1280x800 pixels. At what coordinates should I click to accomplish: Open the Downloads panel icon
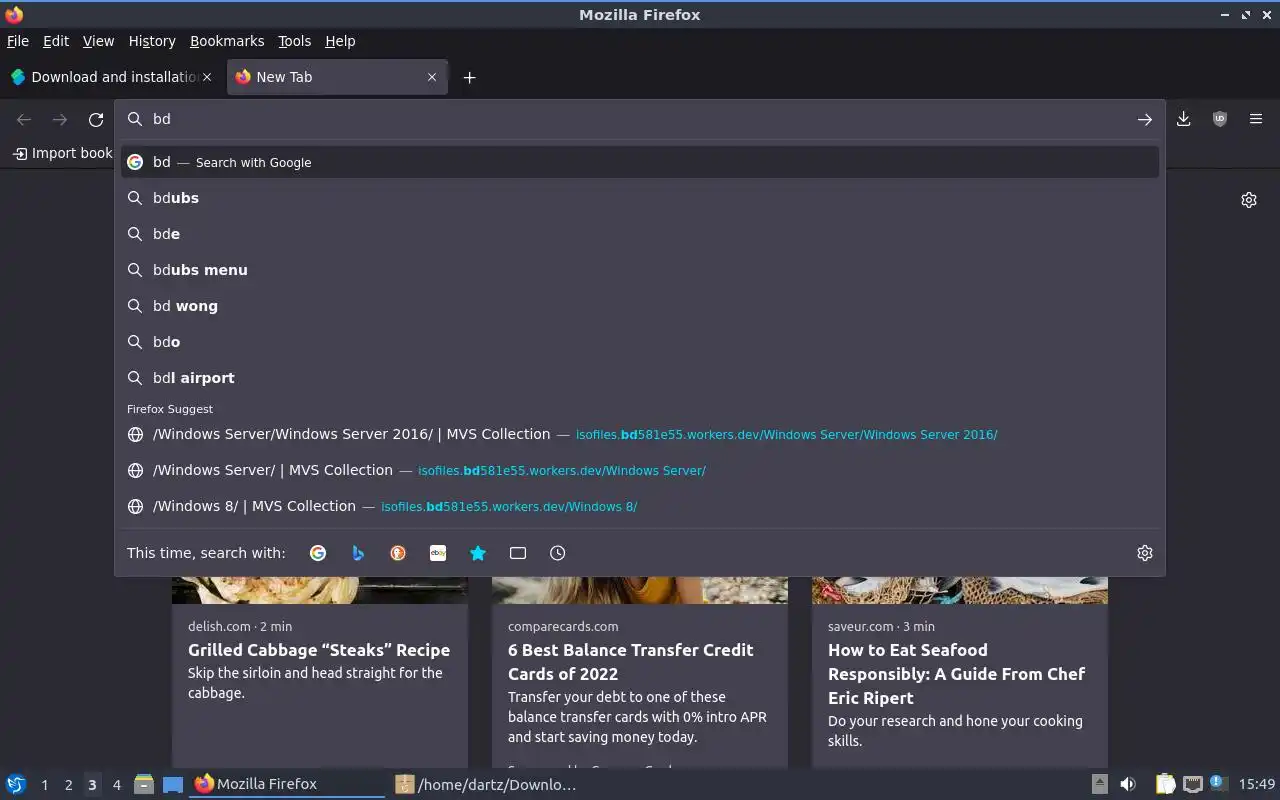pos(1183,119)
